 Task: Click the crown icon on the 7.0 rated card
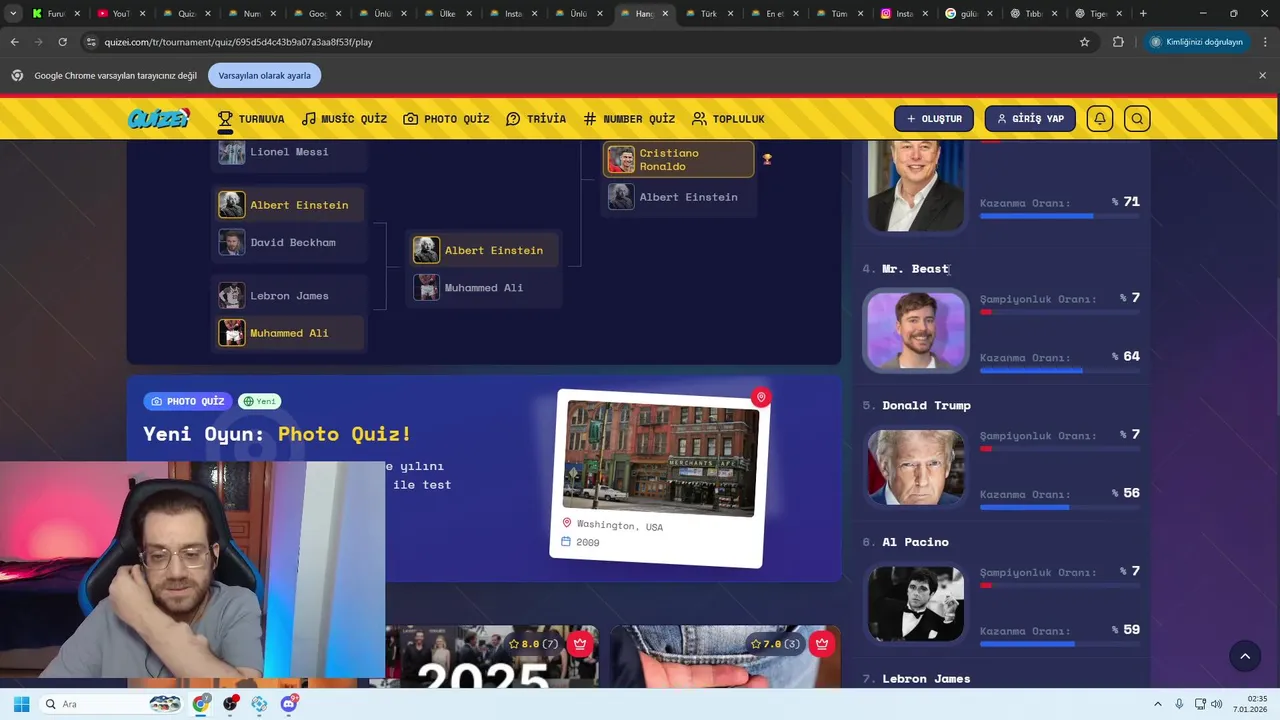(x=822, y=644)
